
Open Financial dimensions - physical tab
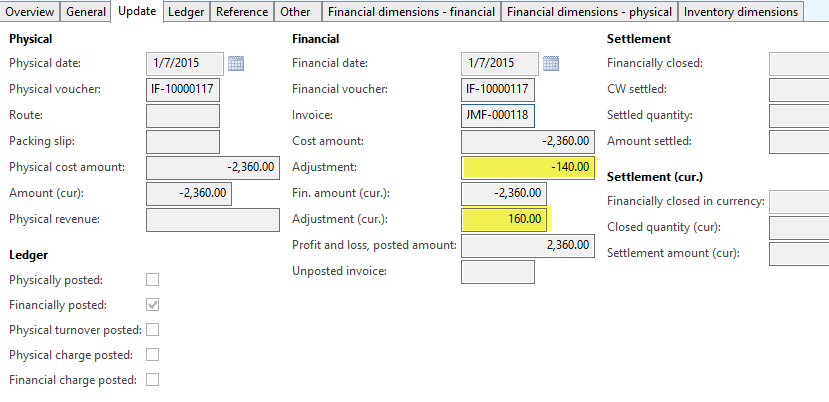coord(589,12)
